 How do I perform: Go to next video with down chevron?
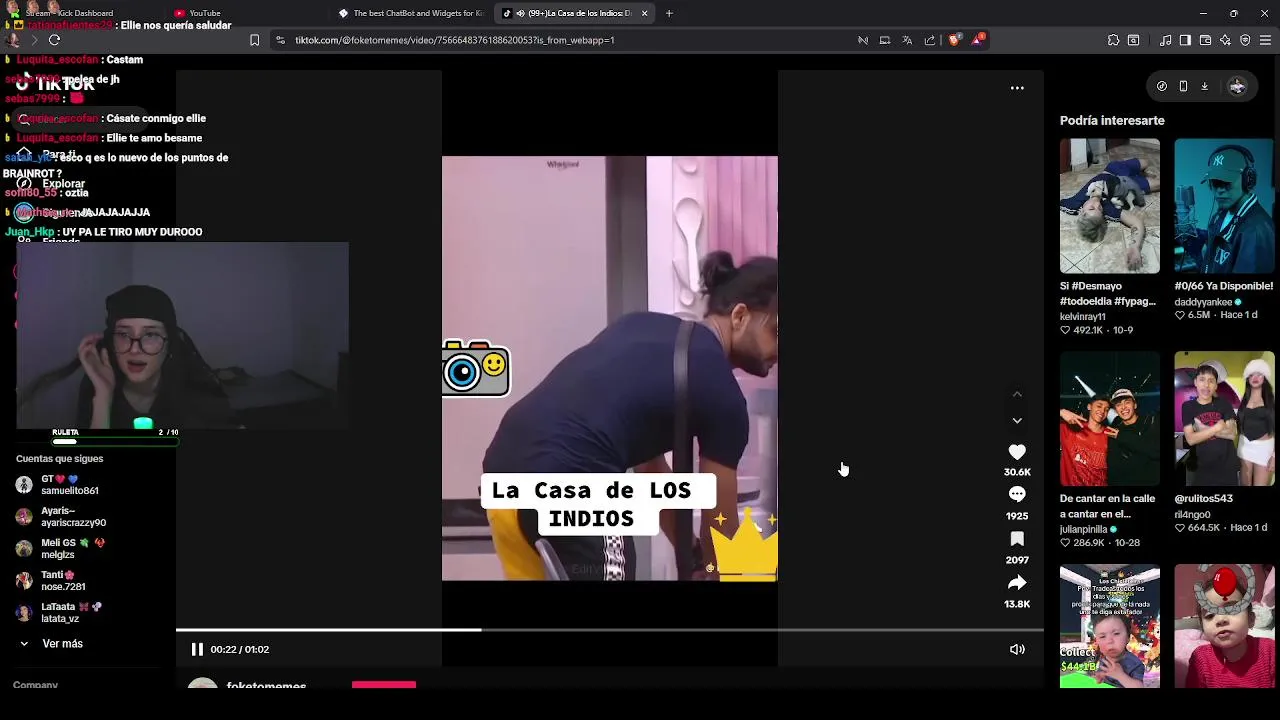pos(1017,421)
